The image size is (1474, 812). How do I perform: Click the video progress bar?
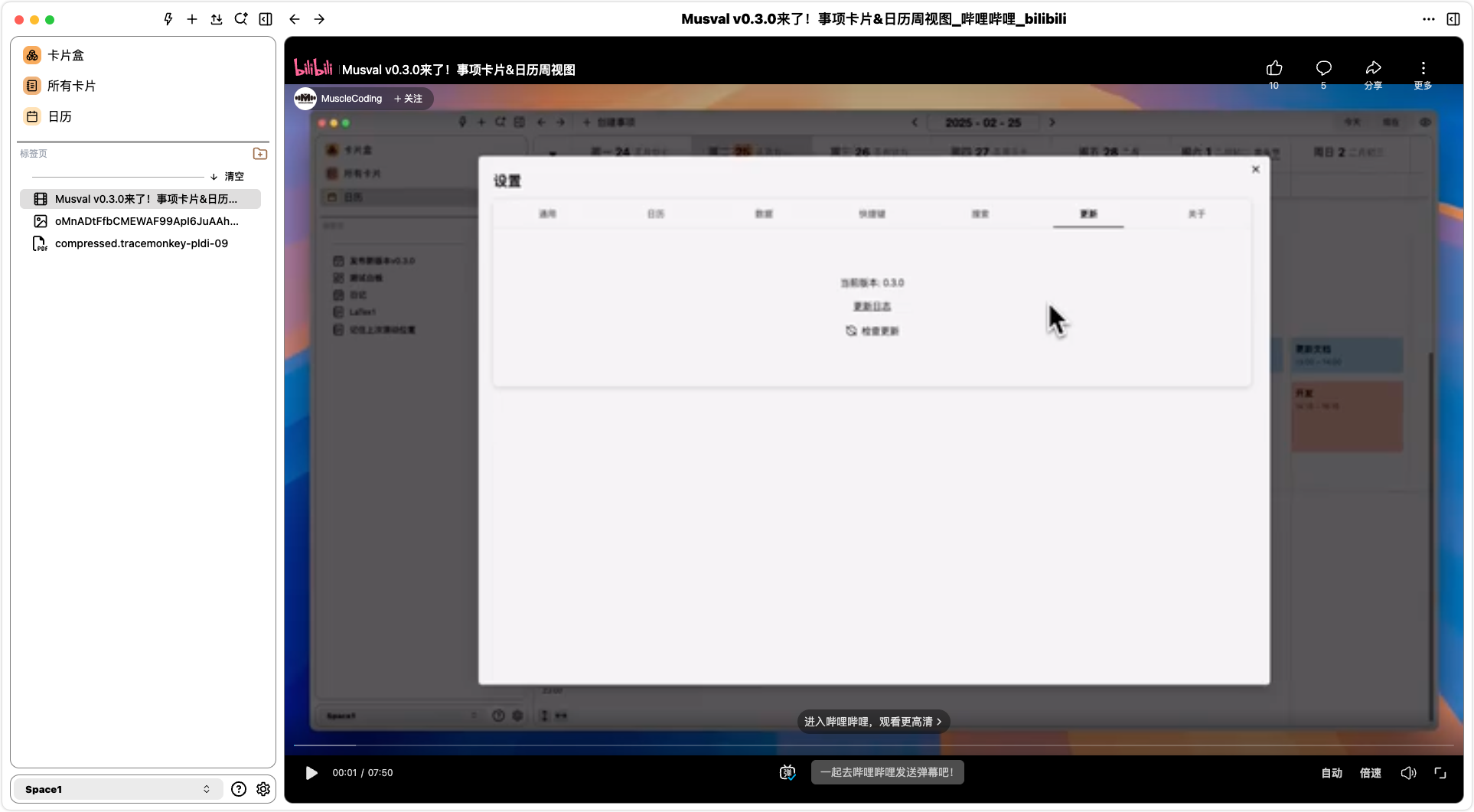coord(874,745)
